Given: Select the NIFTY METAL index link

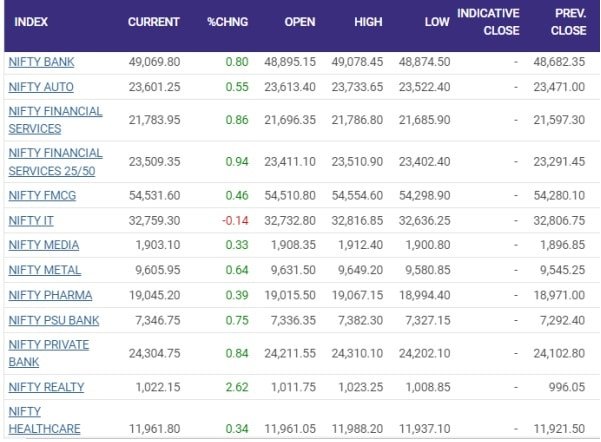Looking at the screenshot, I should pos(44,270).
